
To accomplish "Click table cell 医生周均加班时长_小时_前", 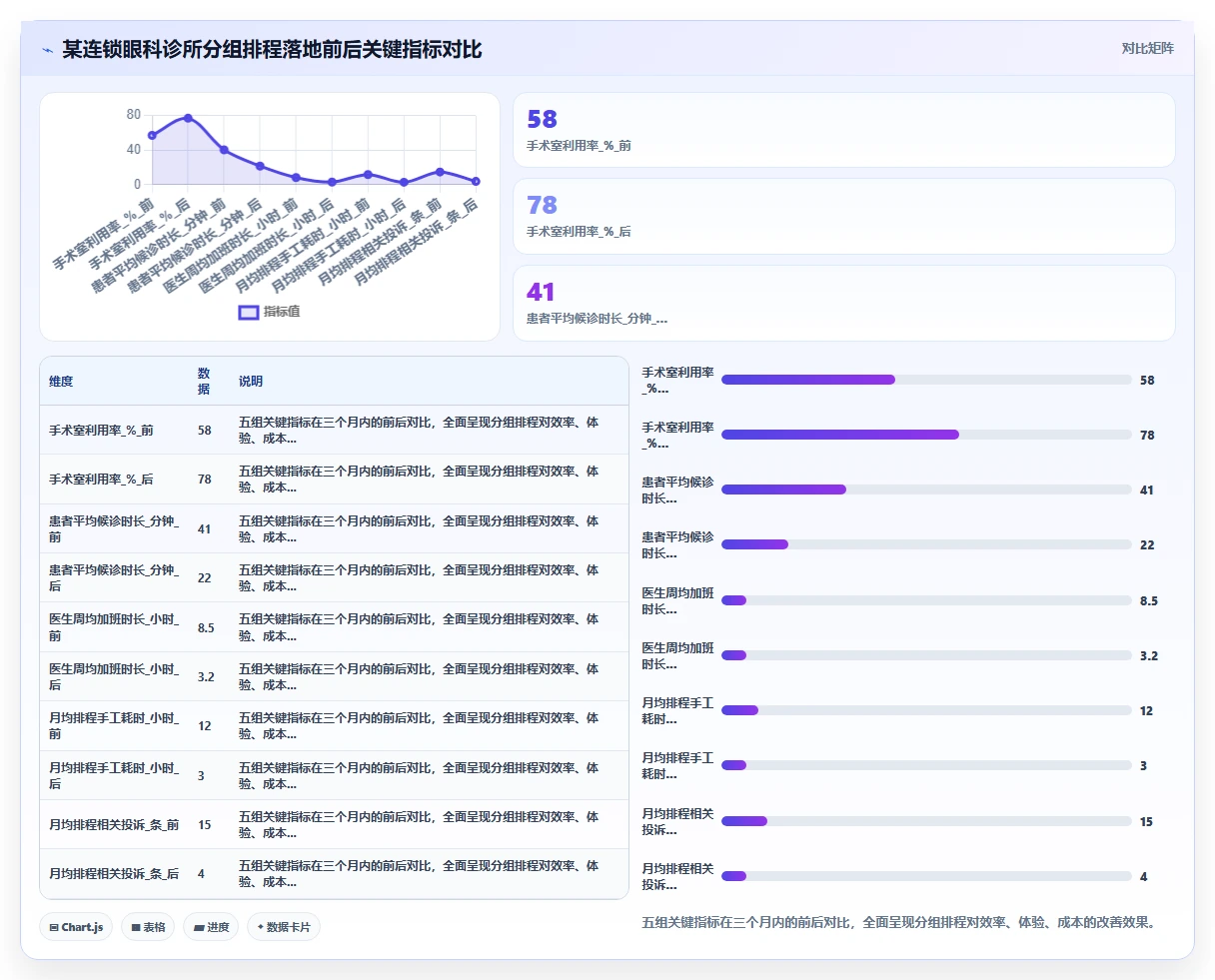I will click(114, 627).
